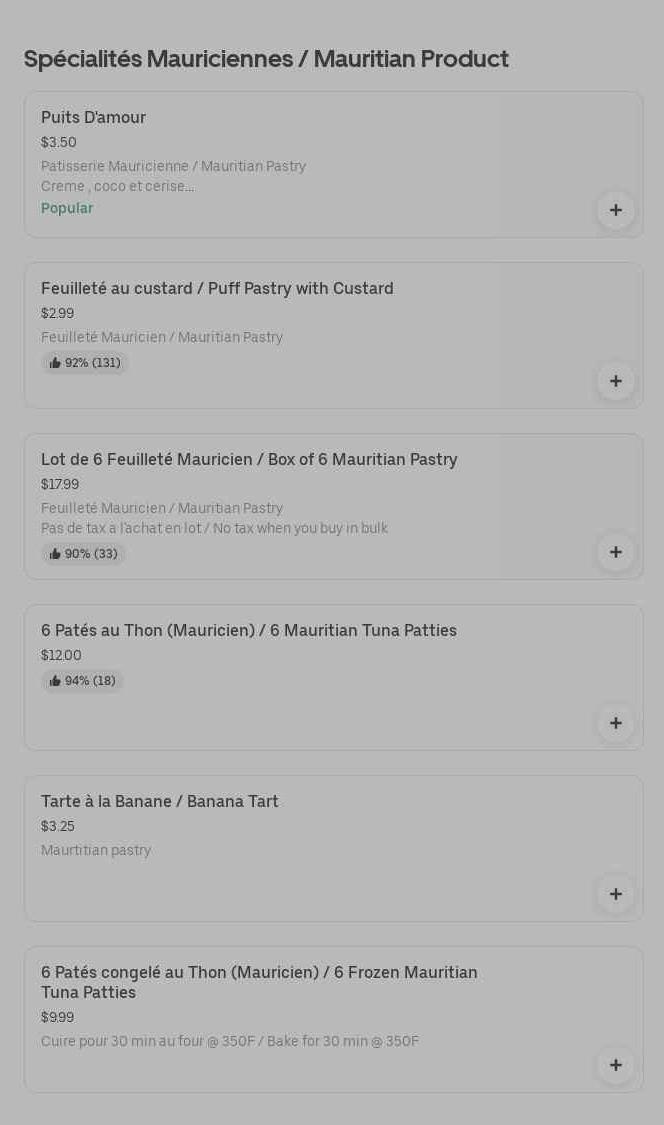The height and width of the screenshot is (1125, 664).
Task: Open Lot de 6 Feuilleté Mauricien title
Action: click(x=249, y=460)
